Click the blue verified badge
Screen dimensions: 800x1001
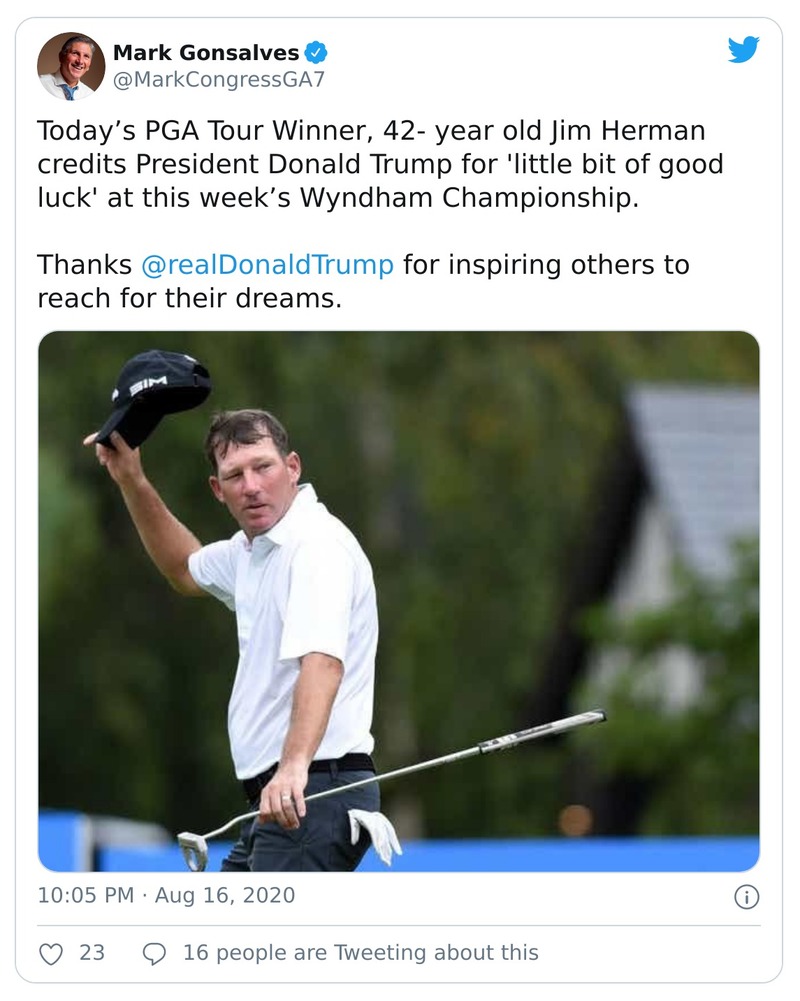pos(316,52)
